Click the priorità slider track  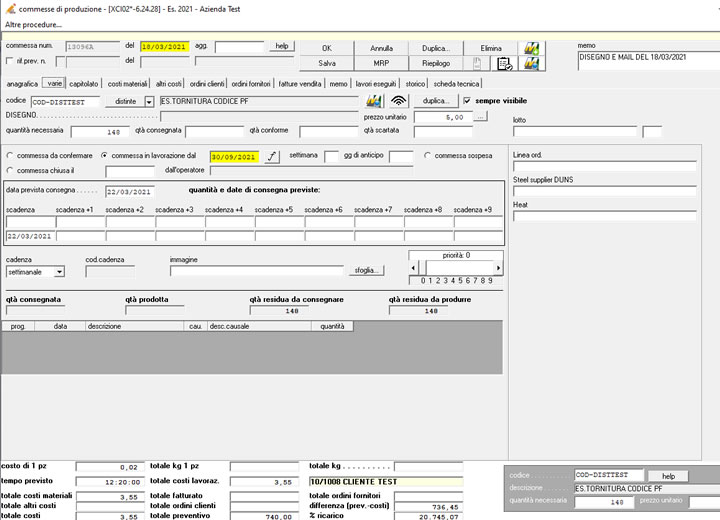tap(456, 267)
